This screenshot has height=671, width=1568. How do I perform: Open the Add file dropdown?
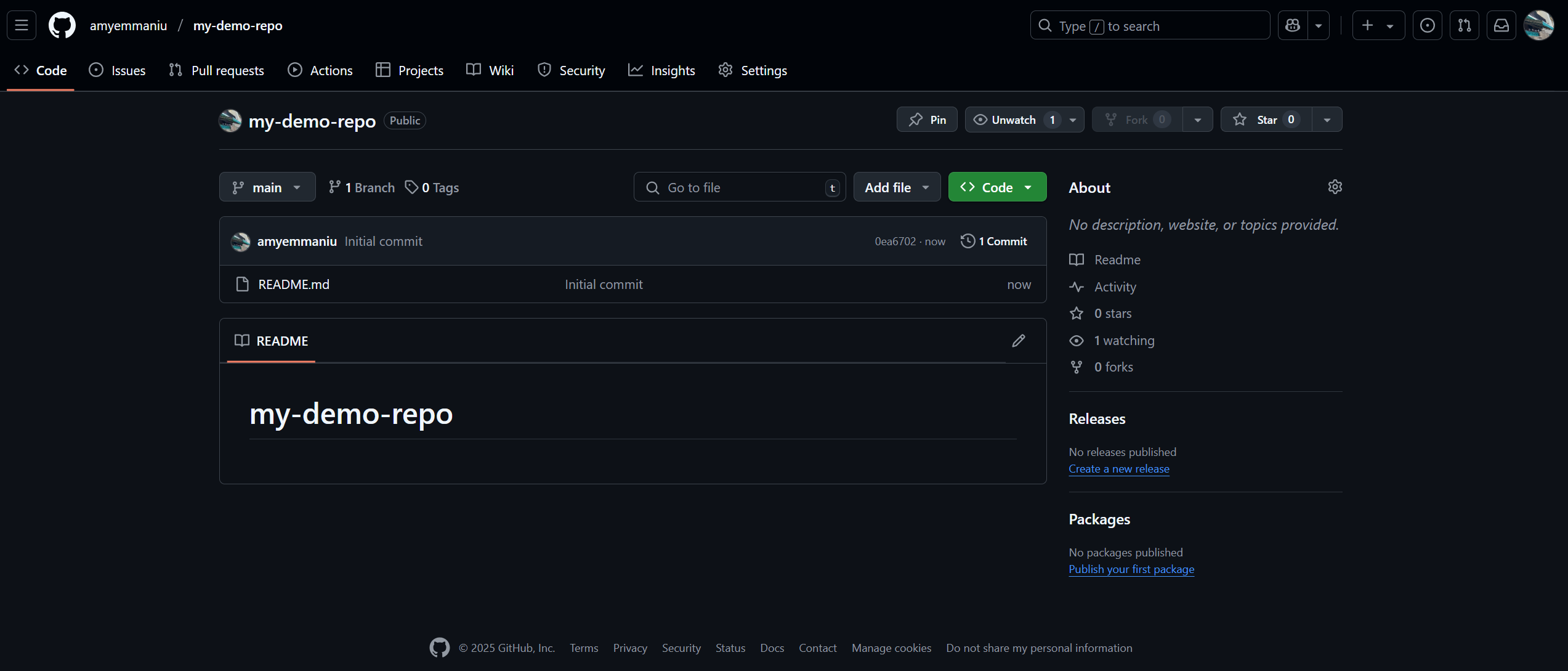tap(897, 187)
